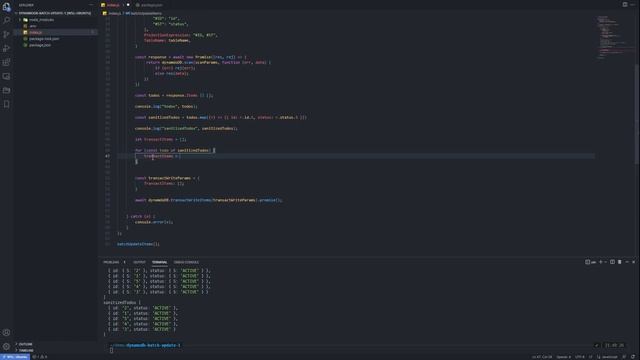640x360 pixels.
Task: Open the Accounts icon
Action: tap(6, 332)
